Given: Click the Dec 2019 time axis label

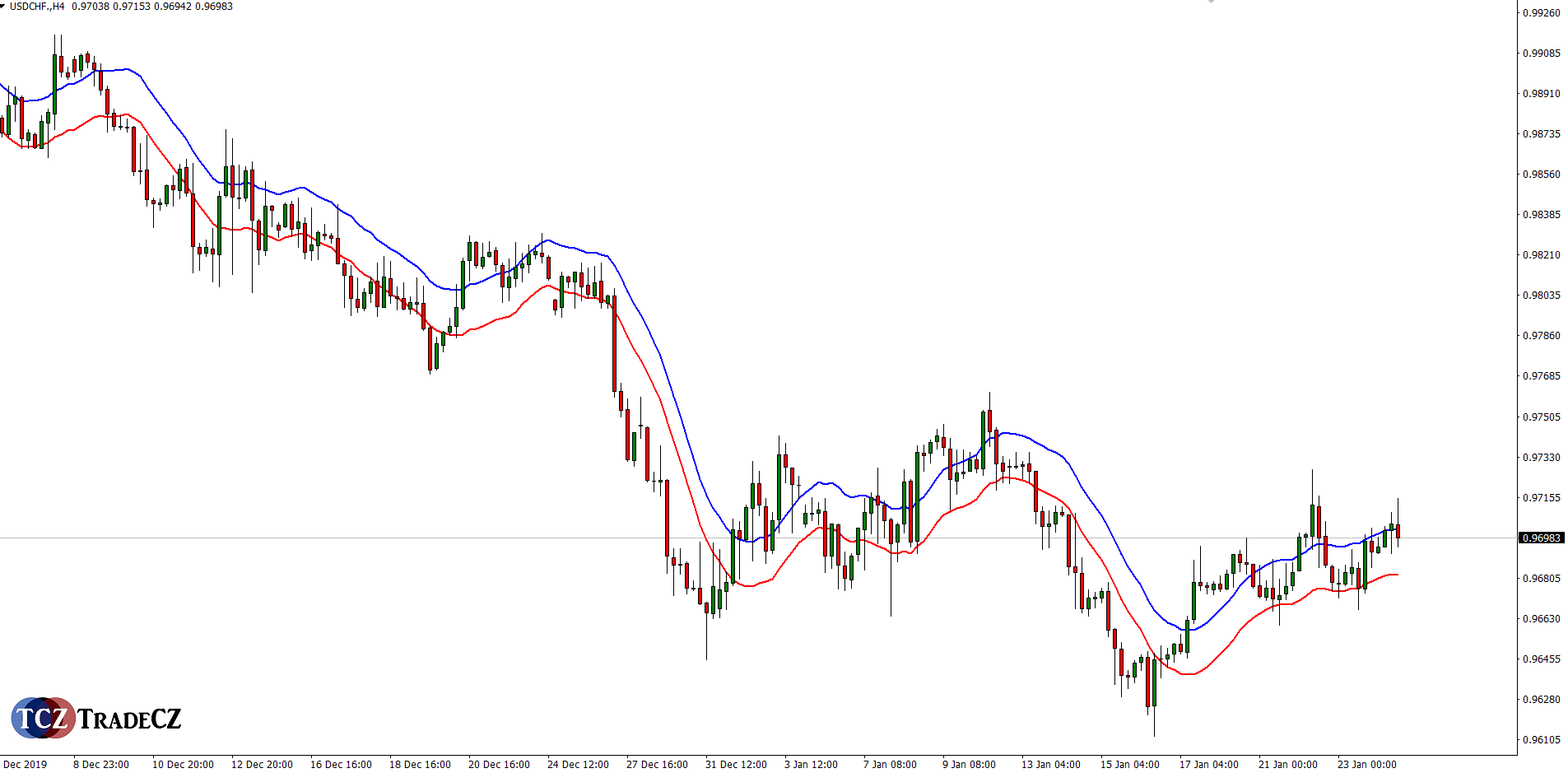Looking at the screenshot, I should [26, 765].
